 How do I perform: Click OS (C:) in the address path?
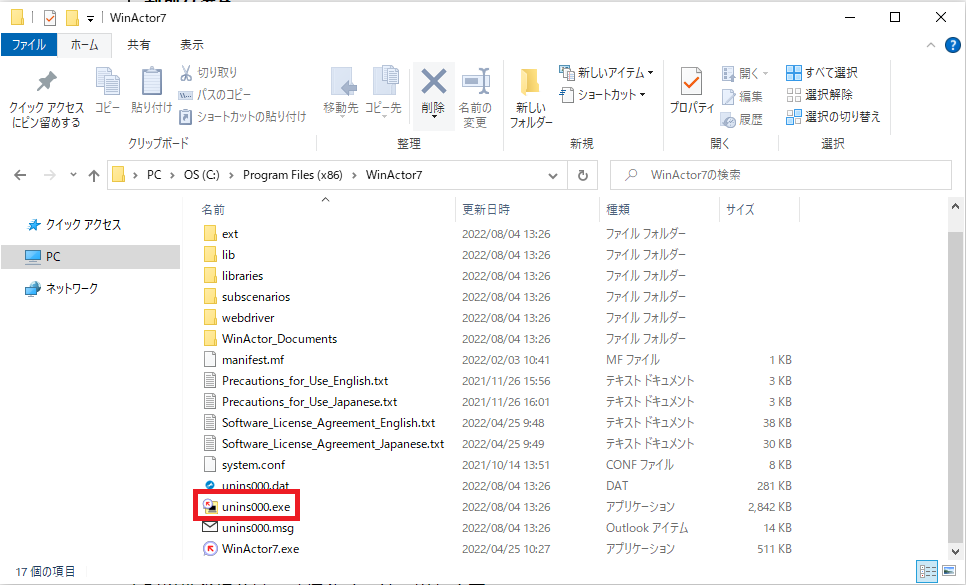[x=201, y=176]
